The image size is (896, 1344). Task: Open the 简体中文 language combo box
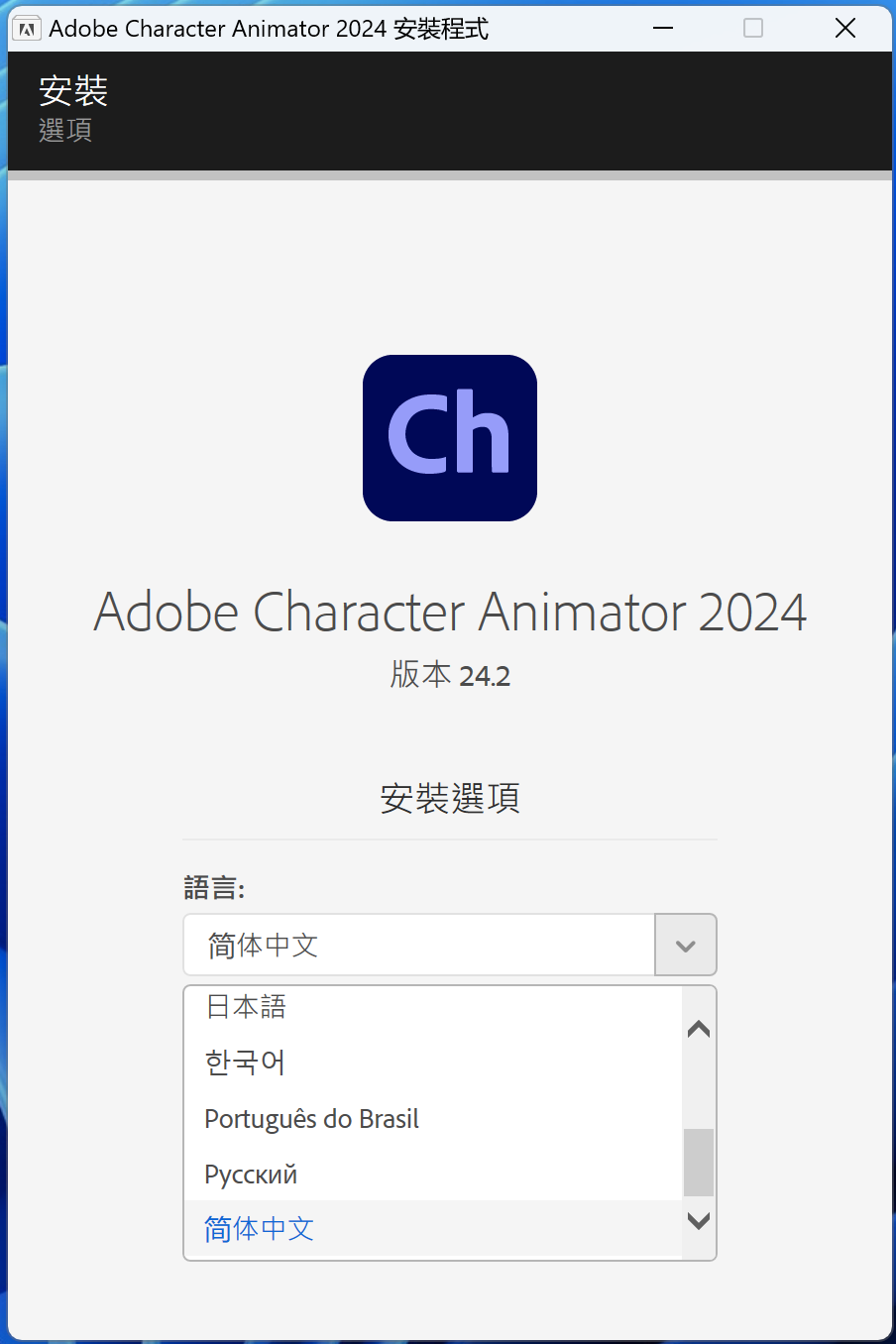point(419,946)
